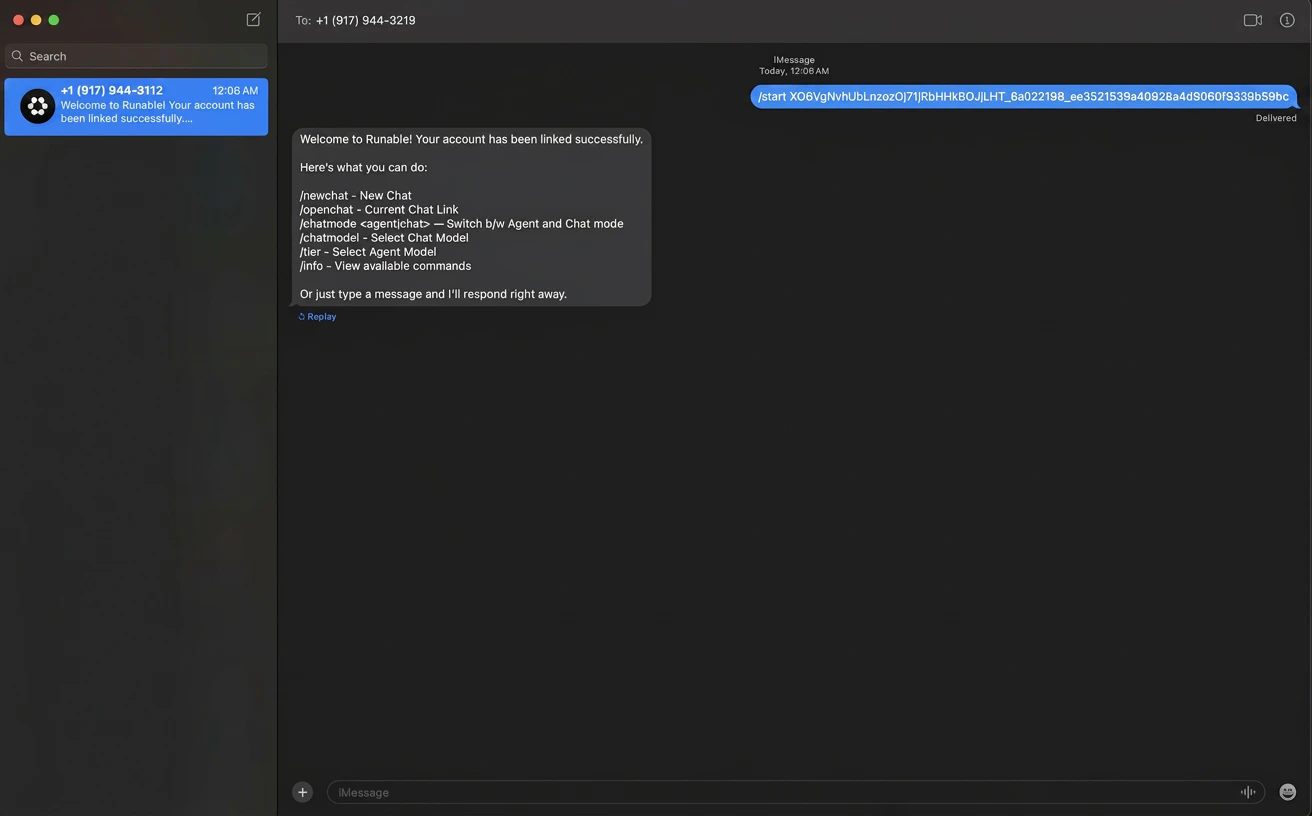Image resolution: width=1312 pixels, height=816 pixels.
Task: Click the /tier - Select Agent Model line
Action: click(x=368, y=252)
